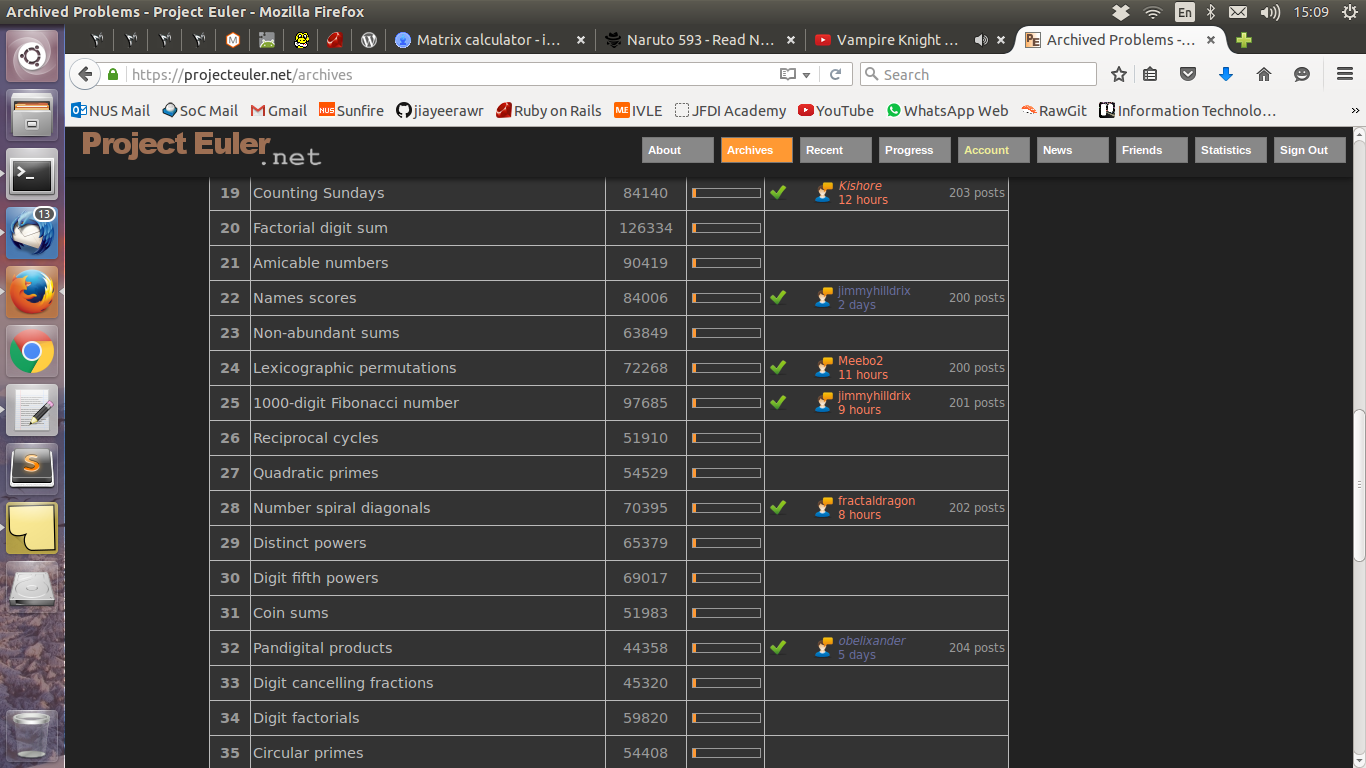Open the Dropbox tray indicator
Viewport: 1366px width, 768px height.
(x=1121, y=12)
